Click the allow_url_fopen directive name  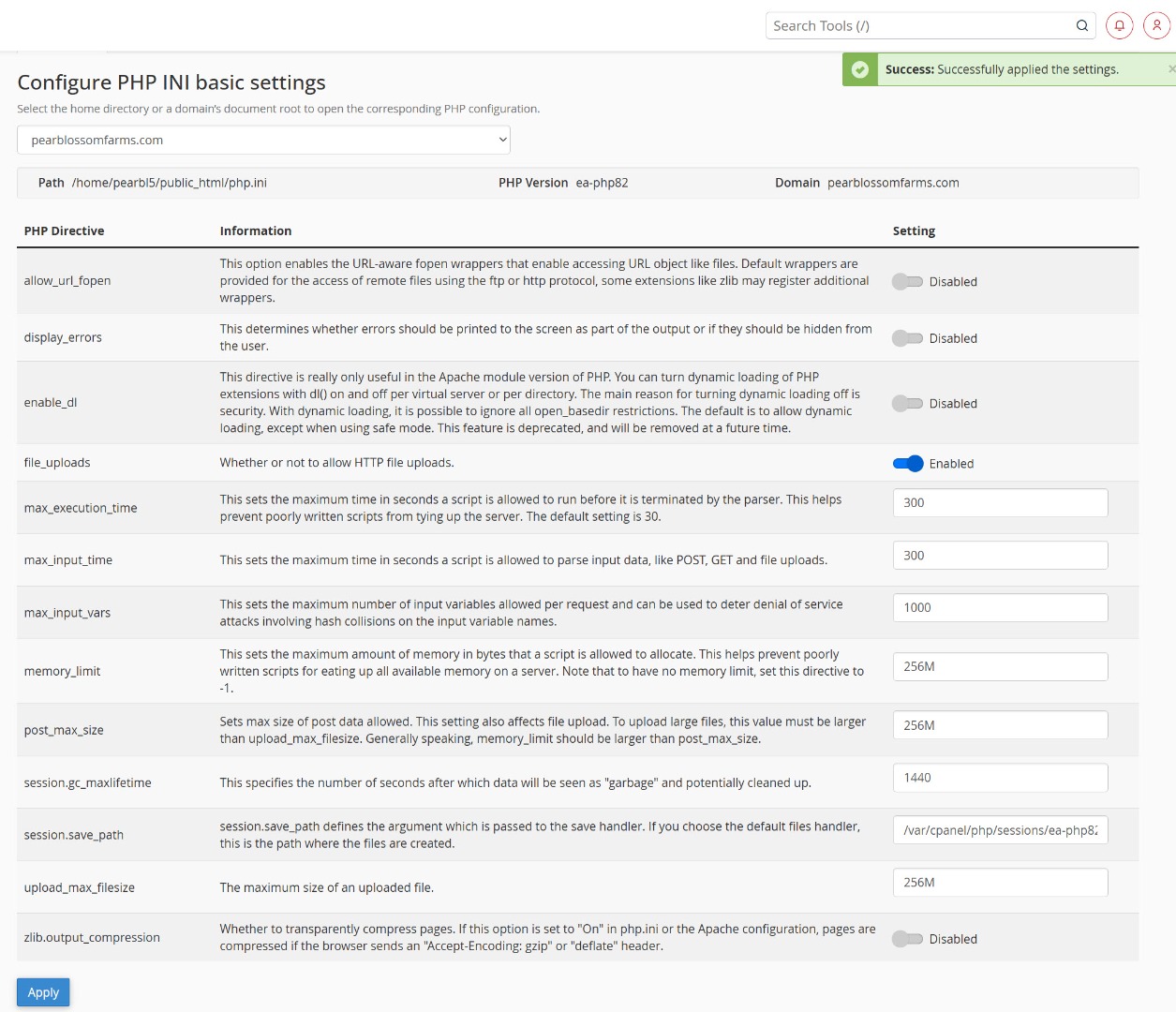pyautogui.click(x=67, y=281)
